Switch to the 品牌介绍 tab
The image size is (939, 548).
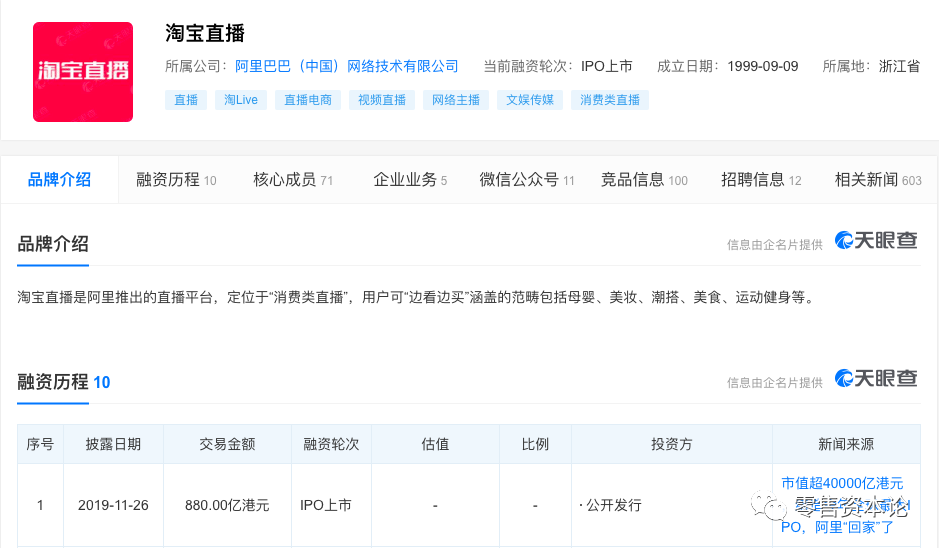(x=59, y=180)
